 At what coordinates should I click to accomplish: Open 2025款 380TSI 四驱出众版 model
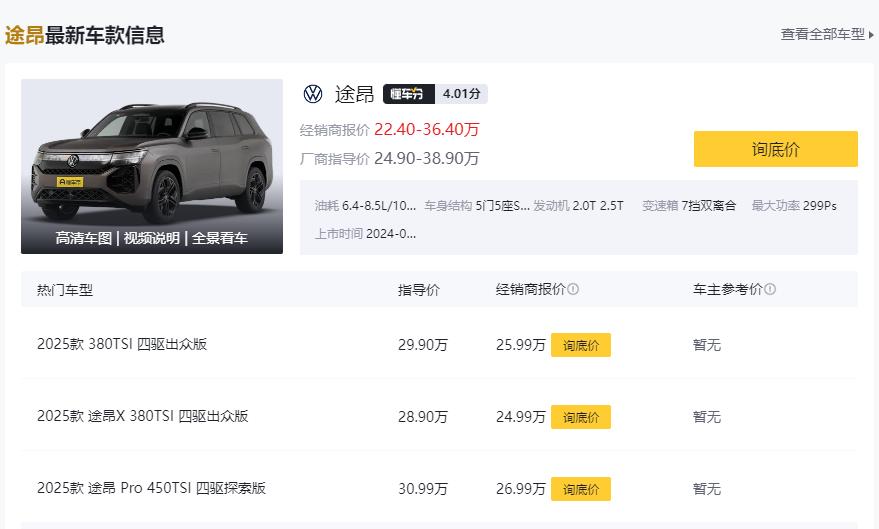coord(122,344)
